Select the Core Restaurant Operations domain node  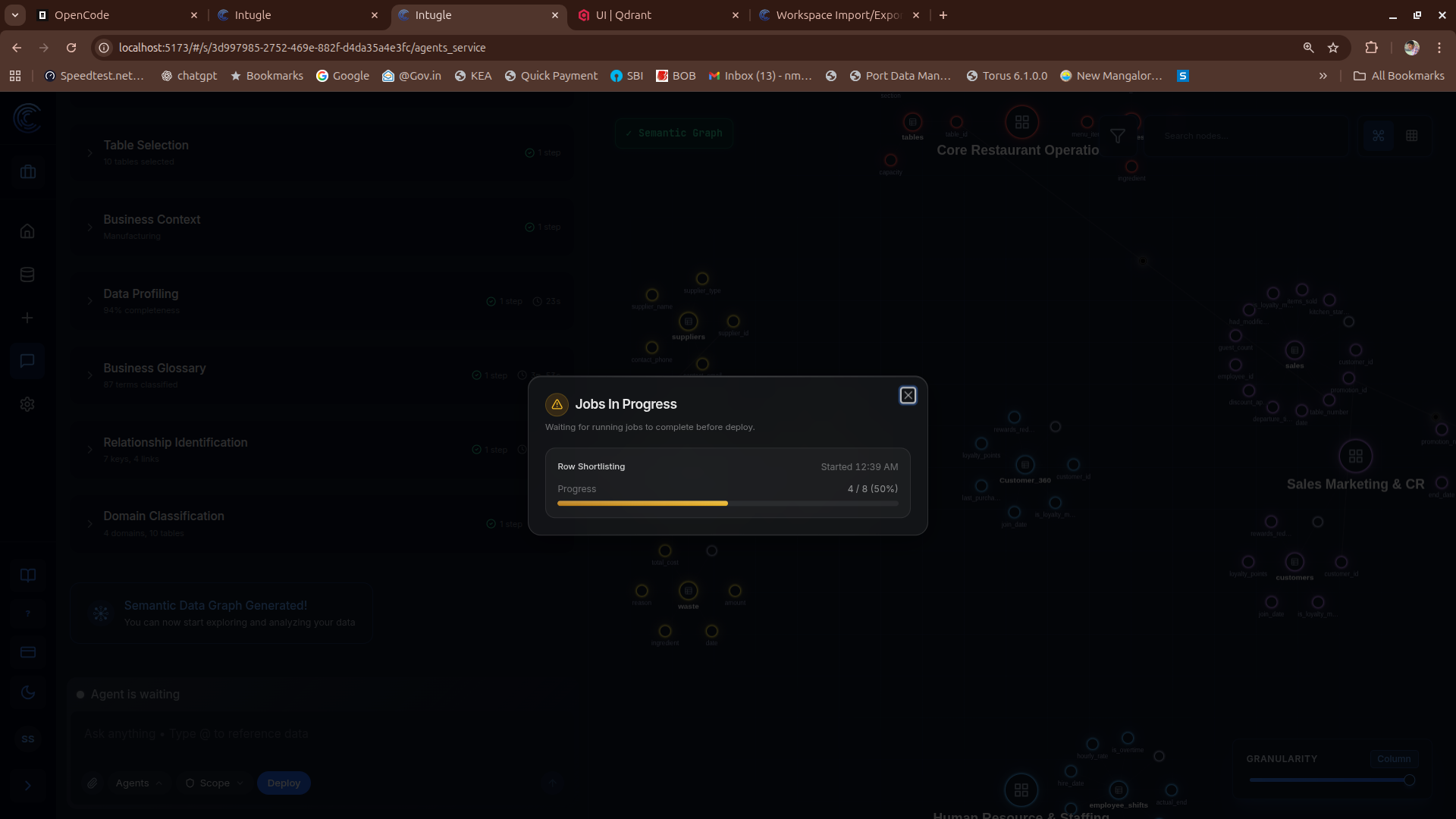pyautogui.click(x=1022, y=122)
